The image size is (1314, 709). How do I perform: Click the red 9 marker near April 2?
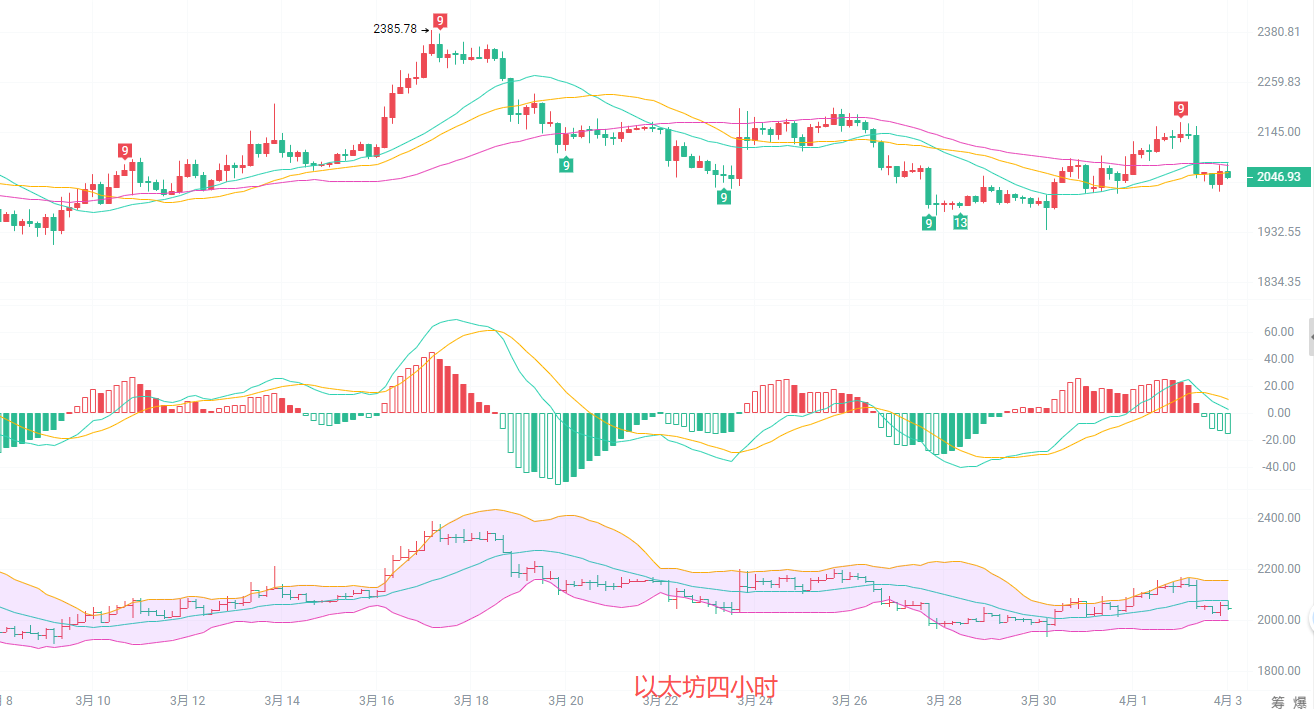click(x=1181, y=109)
